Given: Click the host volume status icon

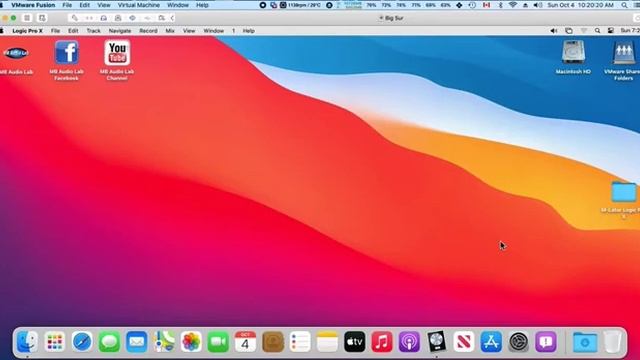Looking at the screenshot, I should tap(538, 5).
